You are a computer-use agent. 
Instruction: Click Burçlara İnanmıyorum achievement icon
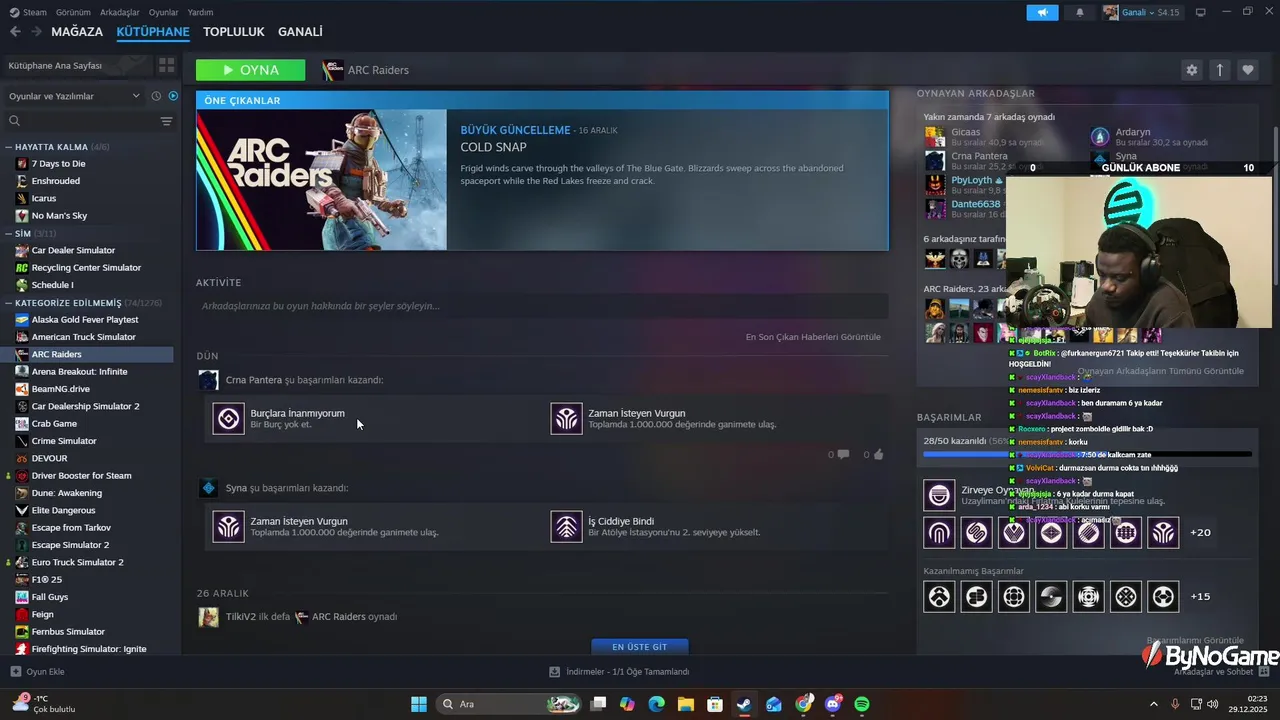[228, 418]
